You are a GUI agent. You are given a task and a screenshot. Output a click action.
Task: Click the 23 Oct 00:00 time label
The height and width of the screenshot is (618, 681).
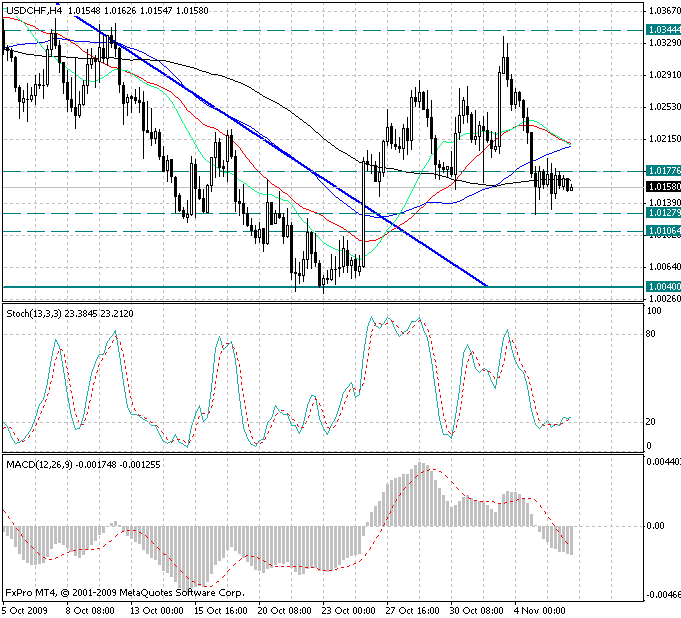[349, 611]
